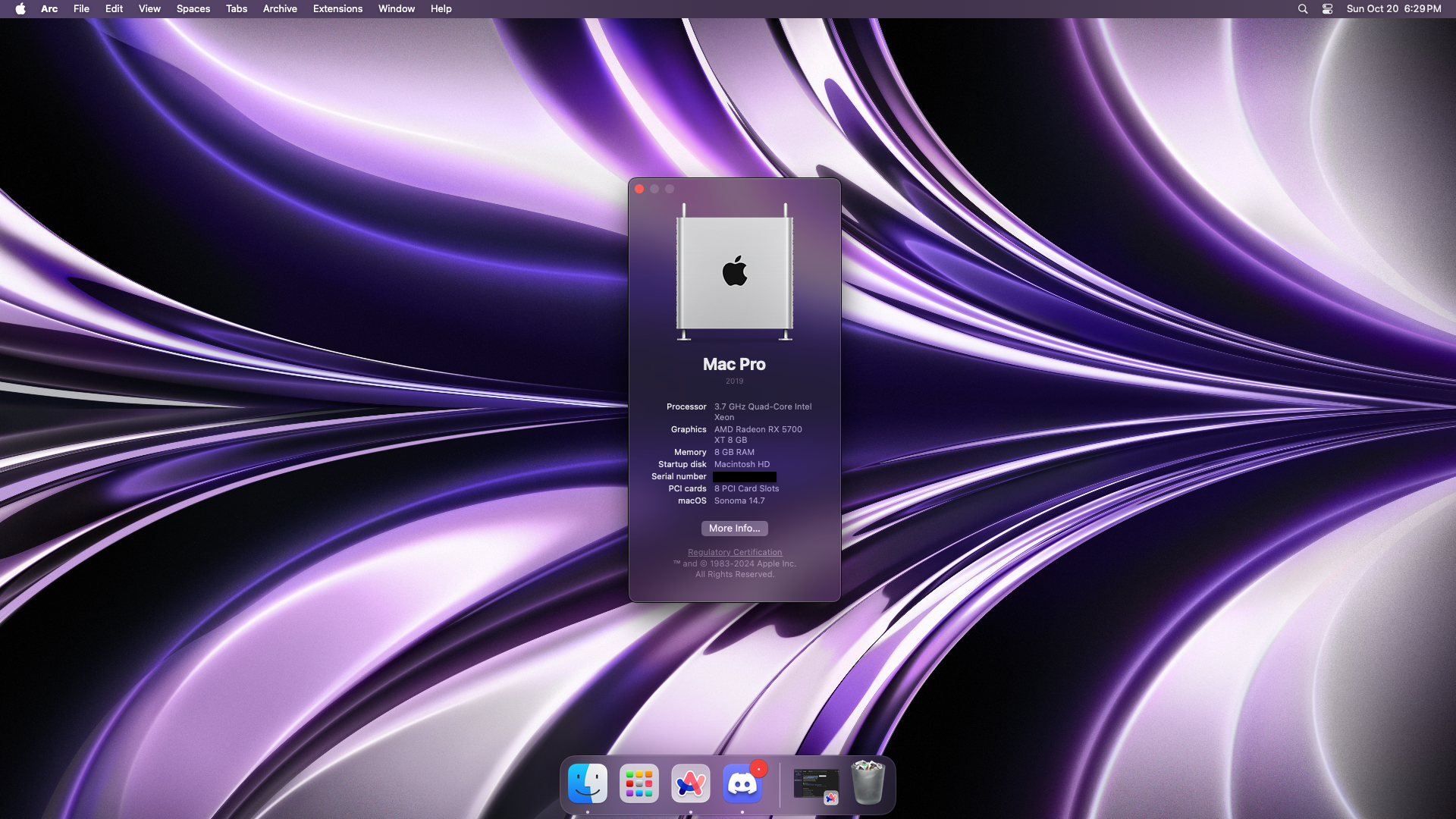Open the Window menu
The width and height of the screenshot is (1456, 819).
coord(397,9)
